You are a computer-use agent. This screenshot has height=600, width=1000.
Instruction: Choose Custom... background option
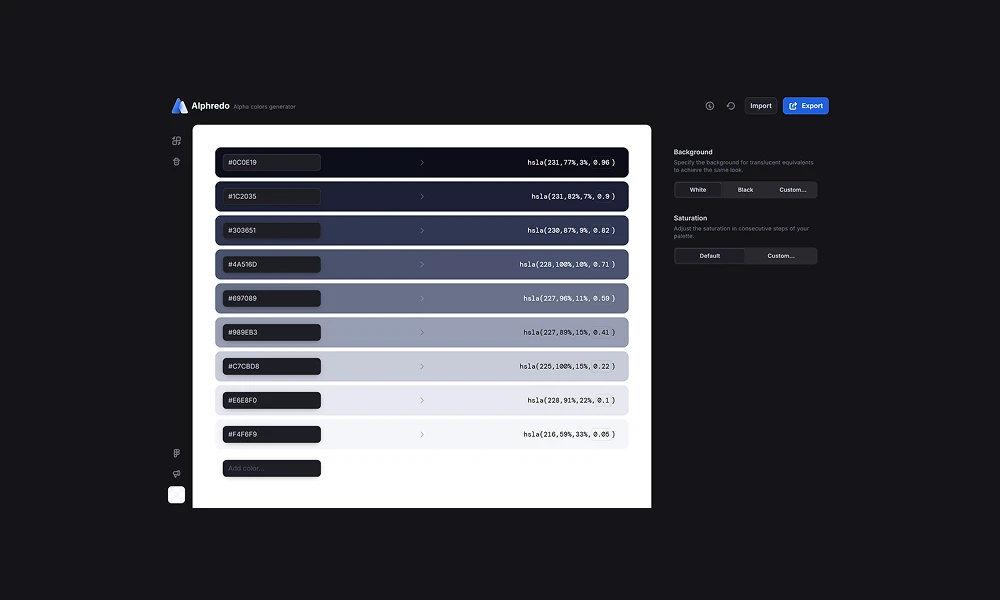[x=793, y=190]
